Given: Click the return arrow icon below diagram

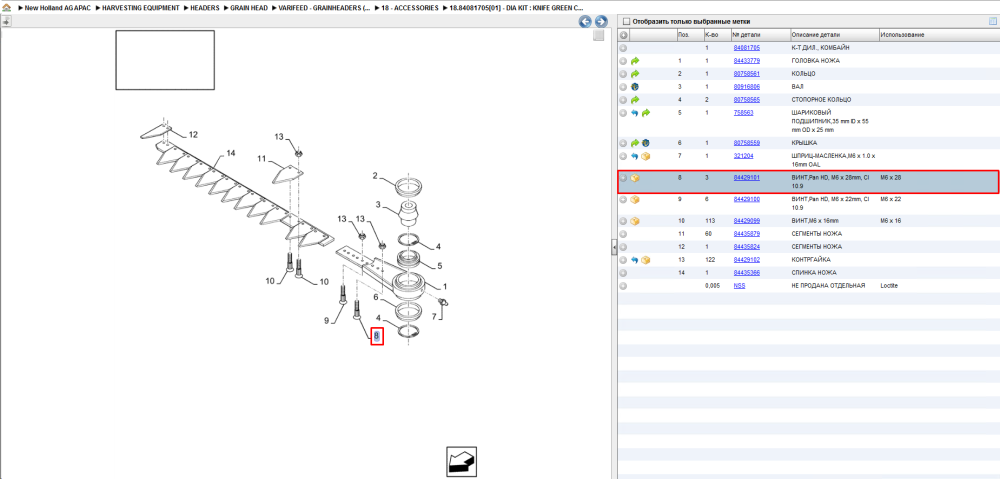Looking at the screenshot, I should 461,462.
